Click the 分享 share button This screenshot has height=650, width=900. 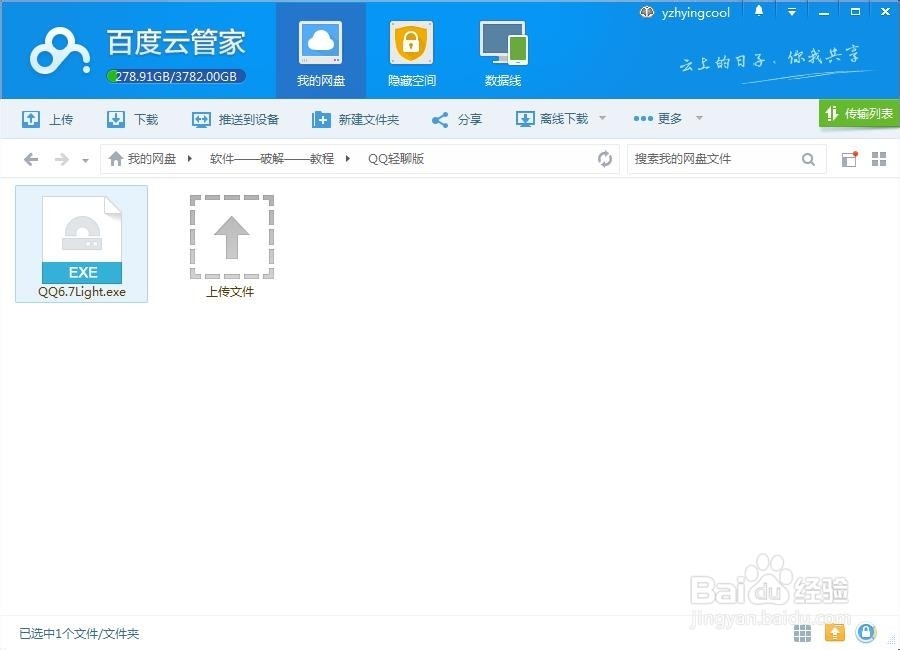point(457,119)
